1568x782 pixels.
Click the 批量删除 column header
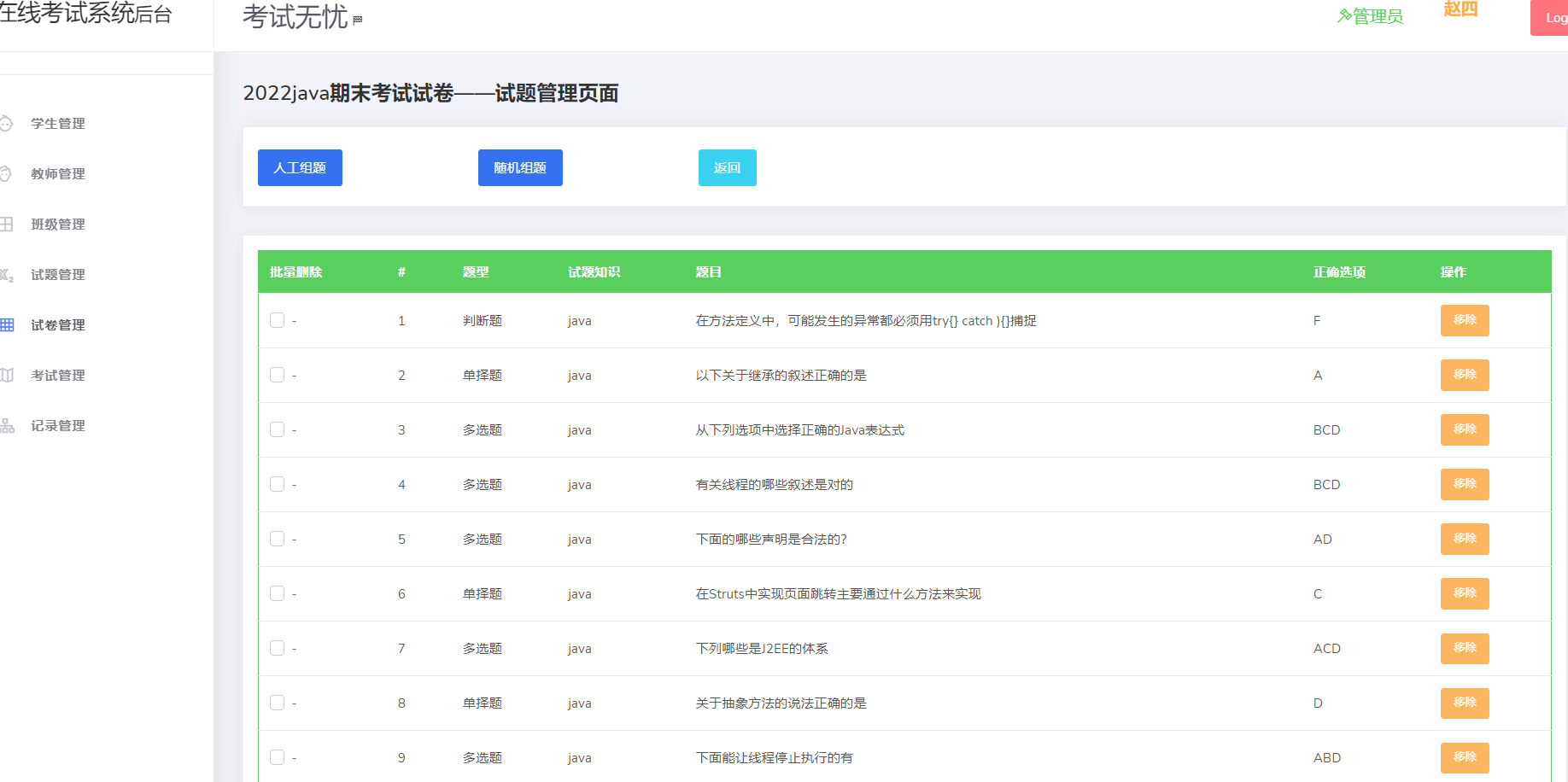click(x=295, y=272)
